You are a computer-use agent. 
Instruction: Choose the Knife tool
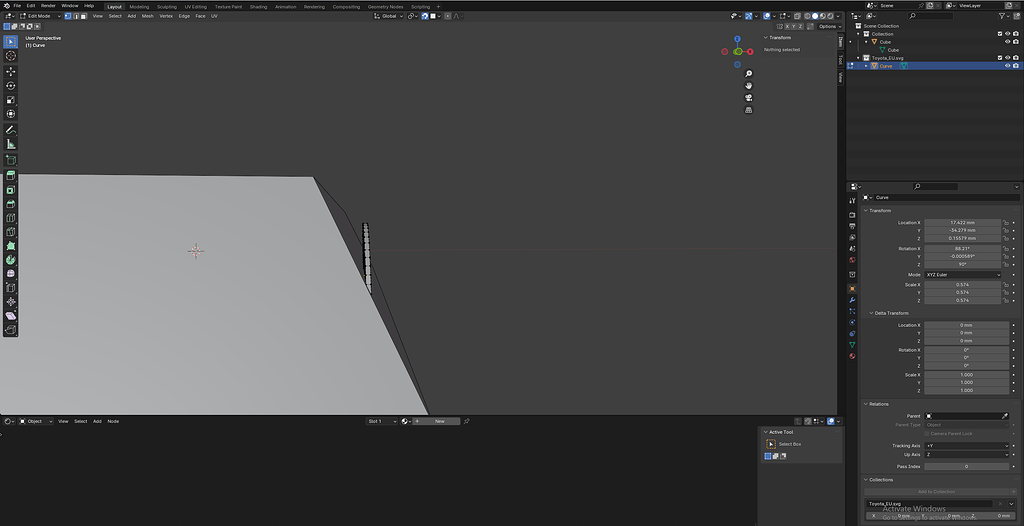[10, 232]
